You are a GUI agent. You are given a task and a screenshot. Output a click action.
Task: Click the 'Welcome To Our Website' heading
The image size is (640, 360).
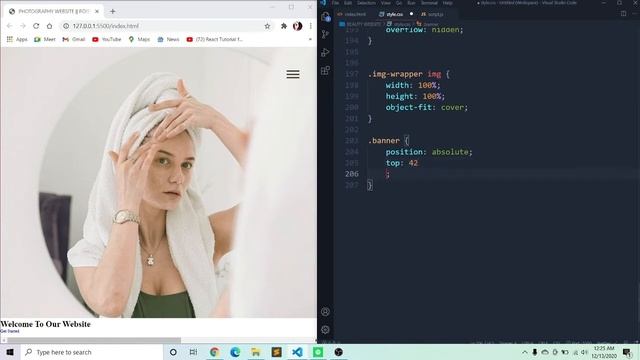pyautogui.click(x=45, y=324)
